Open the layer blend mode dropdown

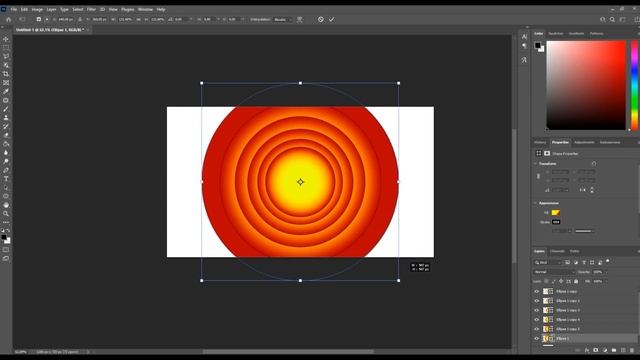pyautogui.click(x=554, y=272)
